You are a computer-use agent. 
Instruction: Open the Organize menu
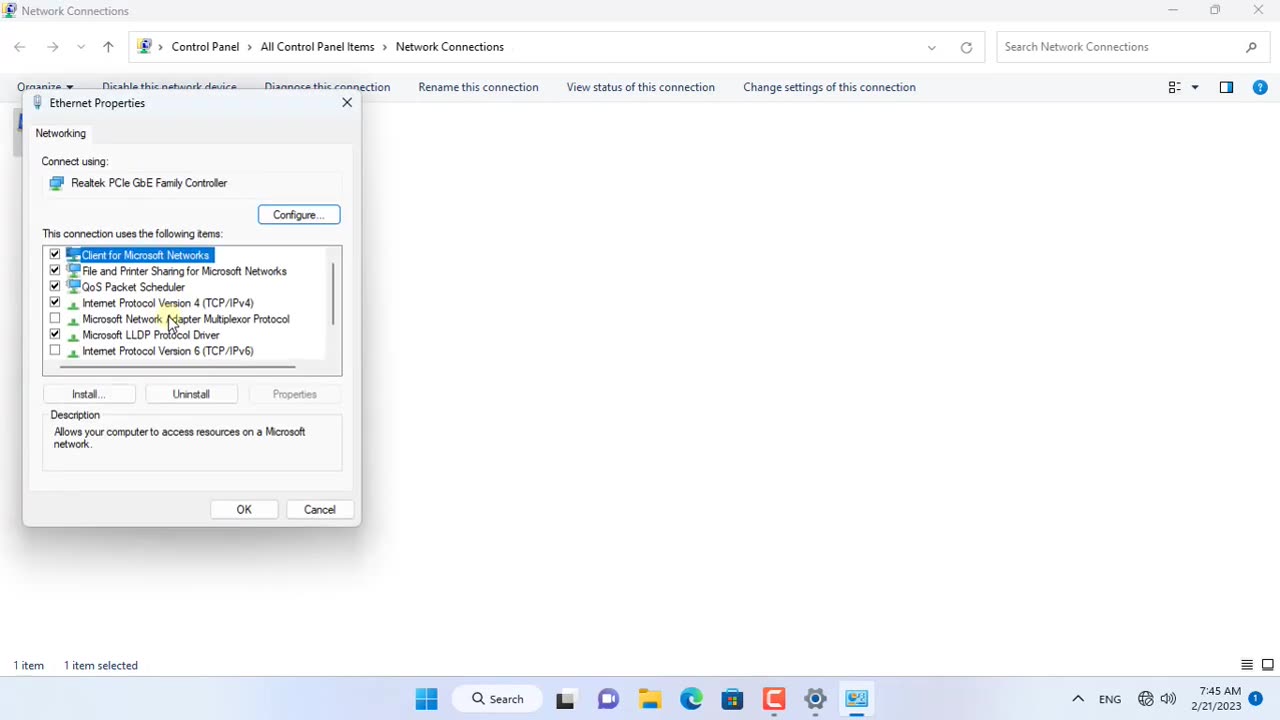pyautogui.click(x=45, y=87)
